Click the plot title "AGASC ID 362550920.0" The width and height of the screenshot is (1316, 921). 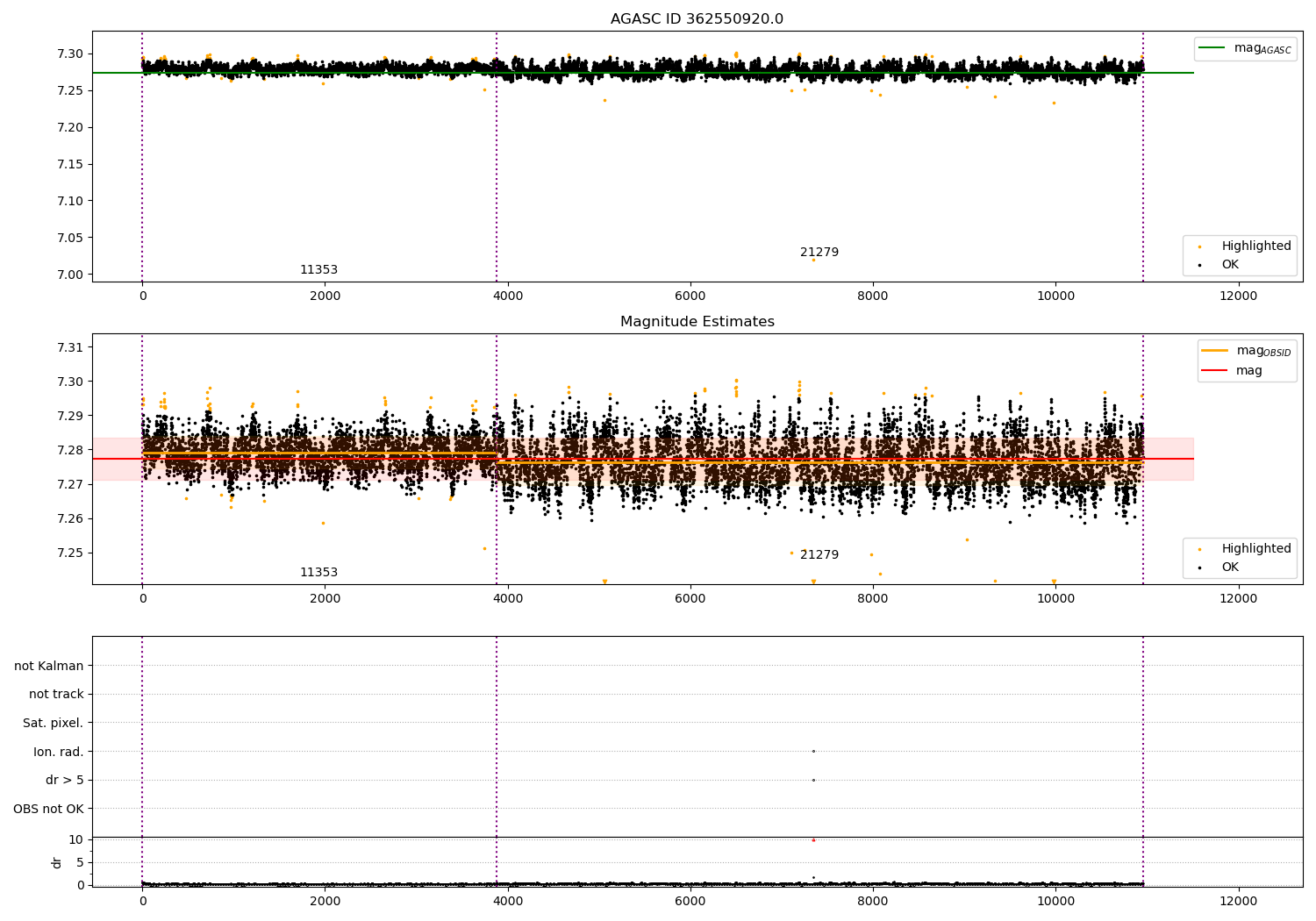[x=697, y=19]
